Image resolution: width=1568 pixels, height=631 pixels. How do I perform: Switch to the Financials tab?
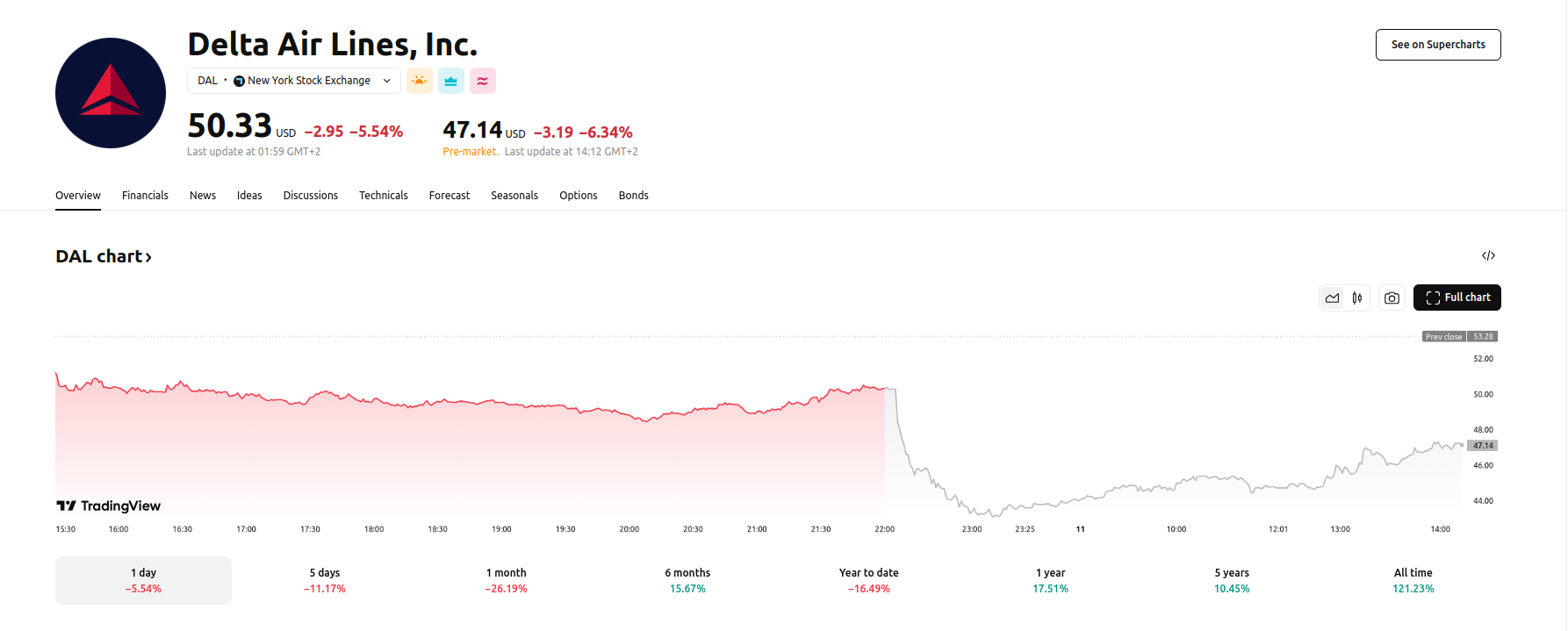tap(145, 195)
